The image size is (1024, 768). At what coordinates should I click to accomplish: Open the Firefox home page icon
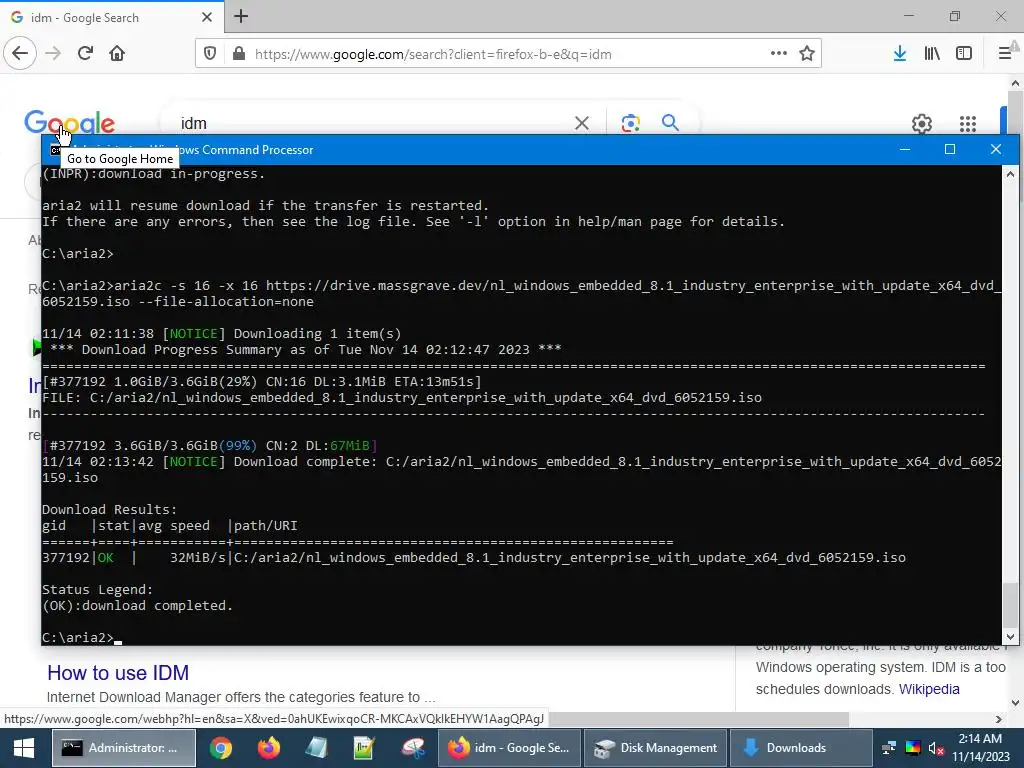tap(117, 53)
